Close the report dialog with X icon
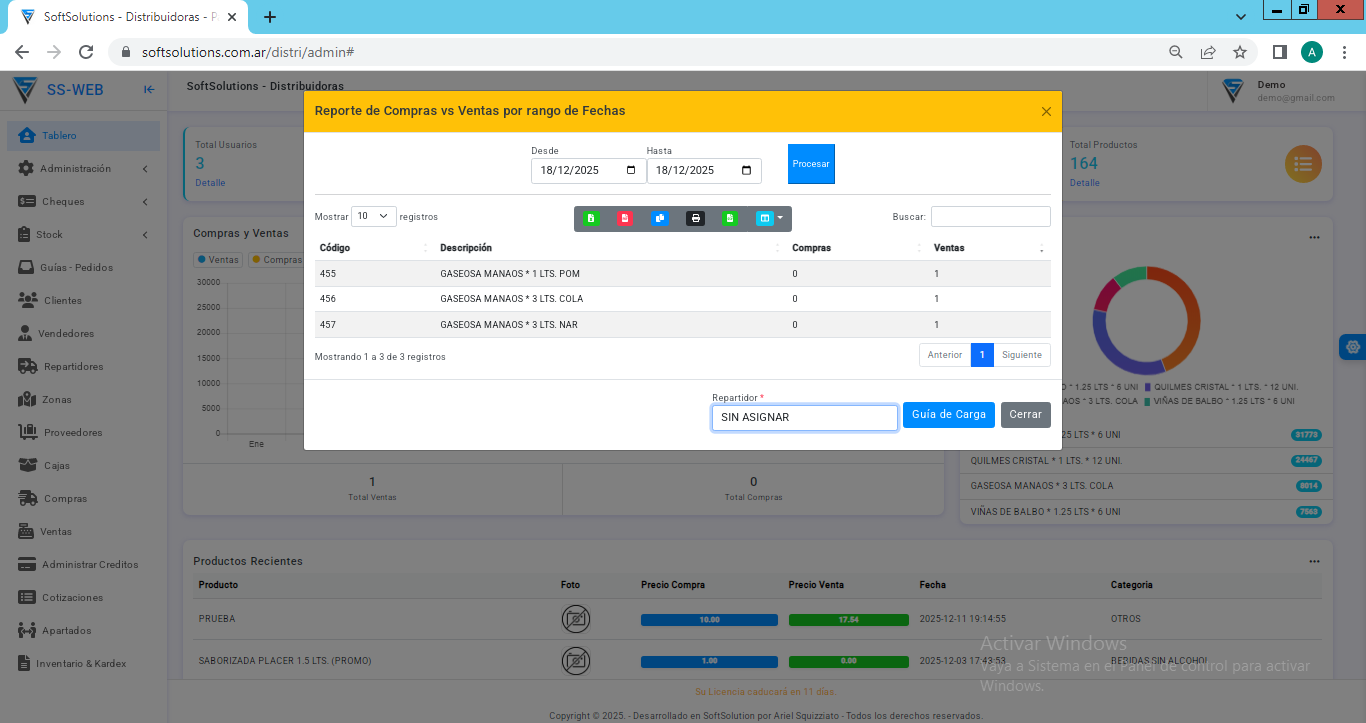 coord(1046,112)
